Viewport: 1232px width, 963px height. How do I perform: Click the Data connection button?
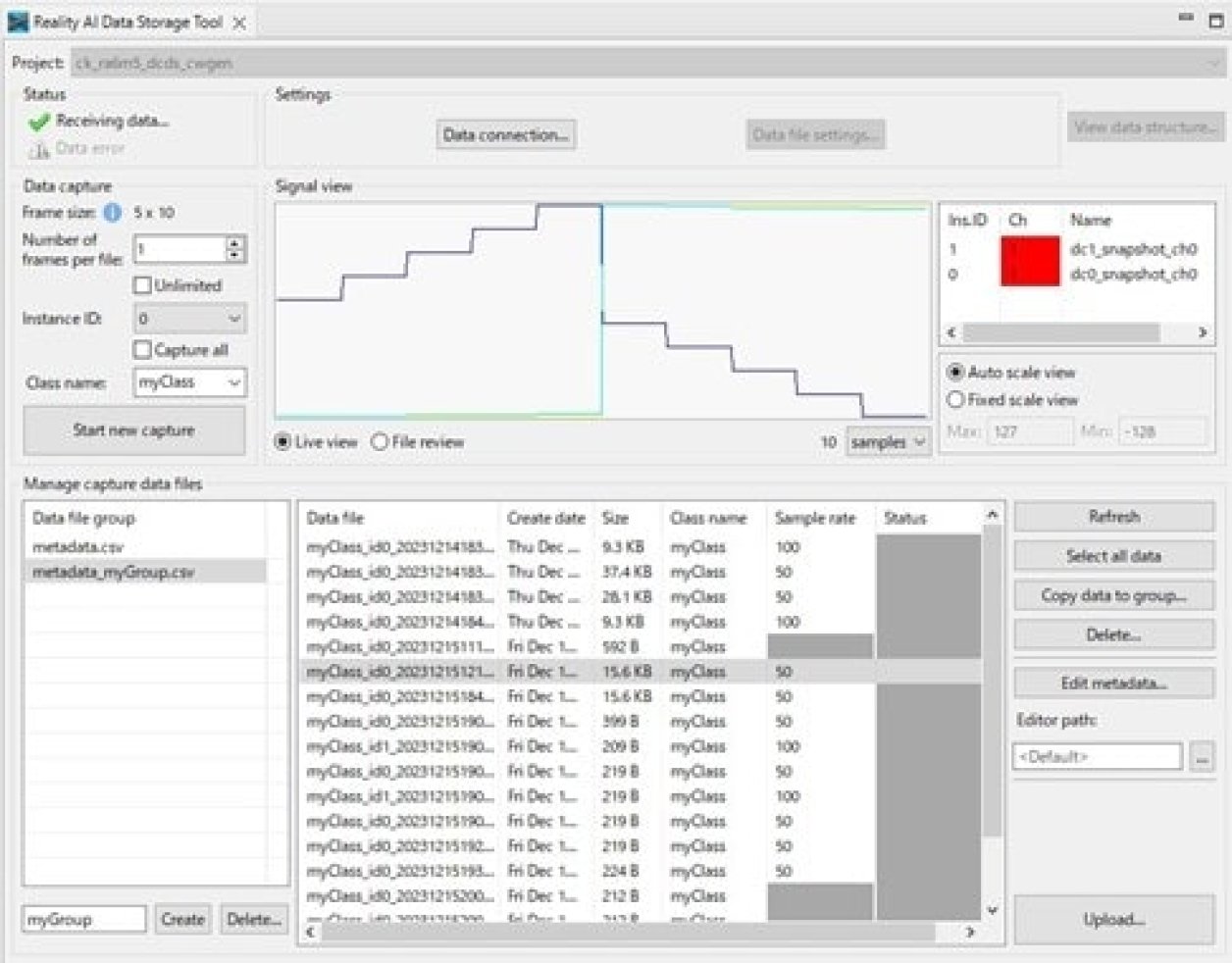tap(507, 134)
